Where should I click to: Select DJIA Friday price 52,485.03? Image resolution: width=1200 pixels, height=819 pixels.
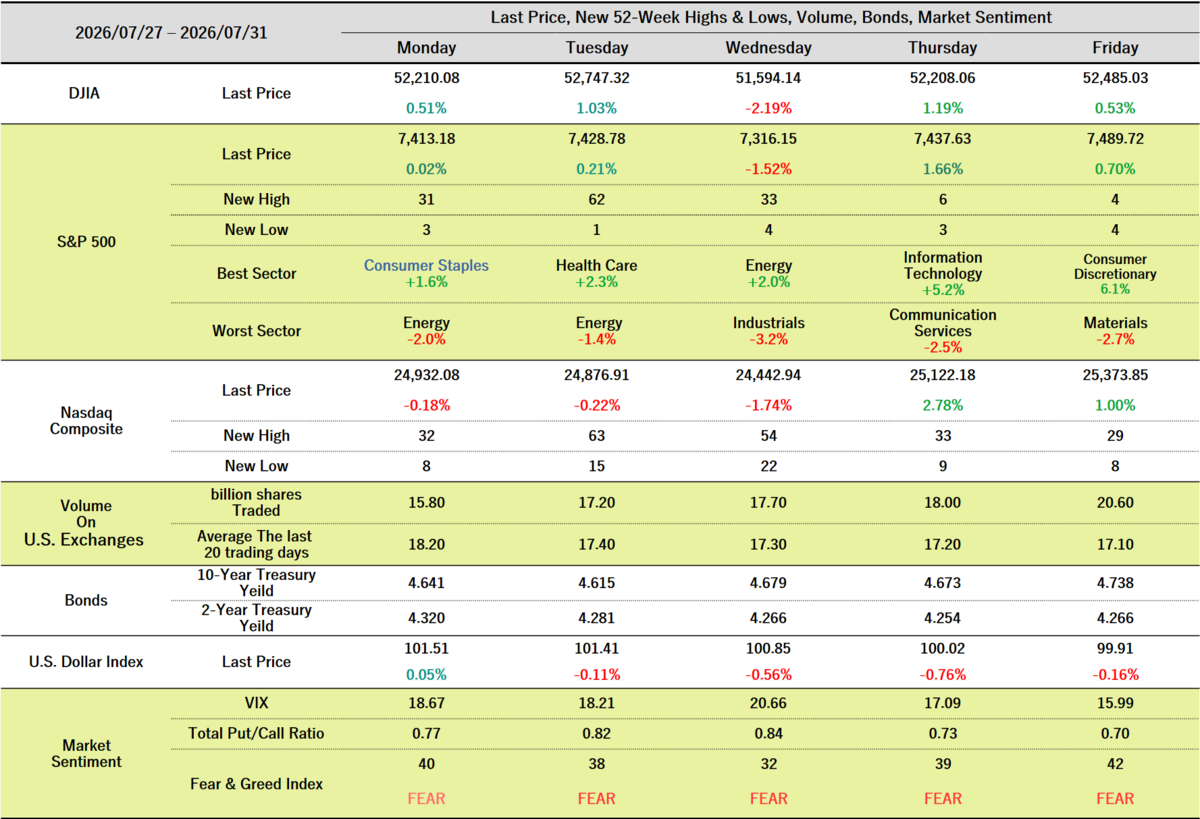pyautogui.click(x=1115, y=76)
